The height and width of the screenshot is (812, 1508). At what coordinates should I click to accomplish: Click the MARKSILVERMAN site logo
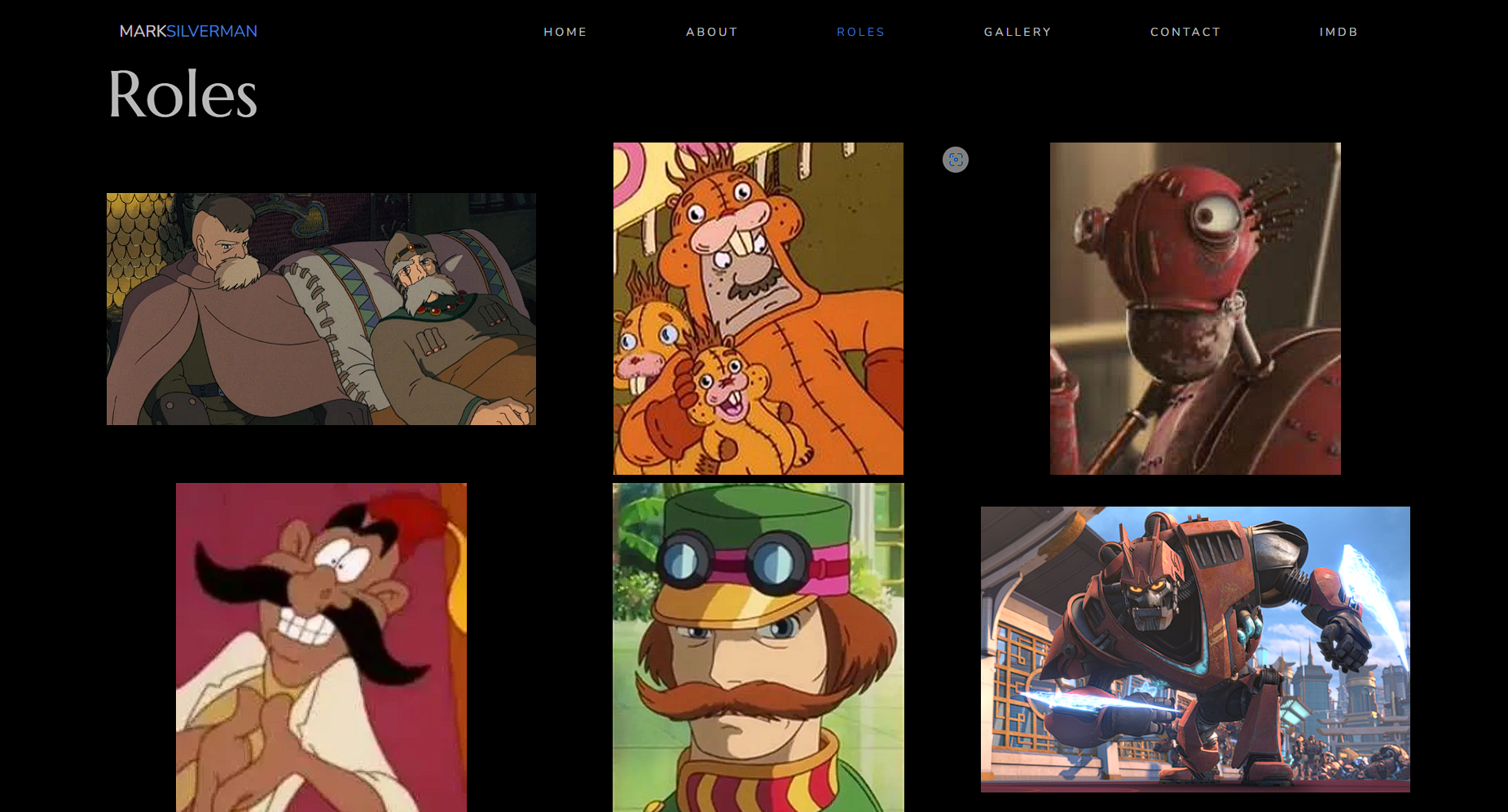tap(188, 31)
